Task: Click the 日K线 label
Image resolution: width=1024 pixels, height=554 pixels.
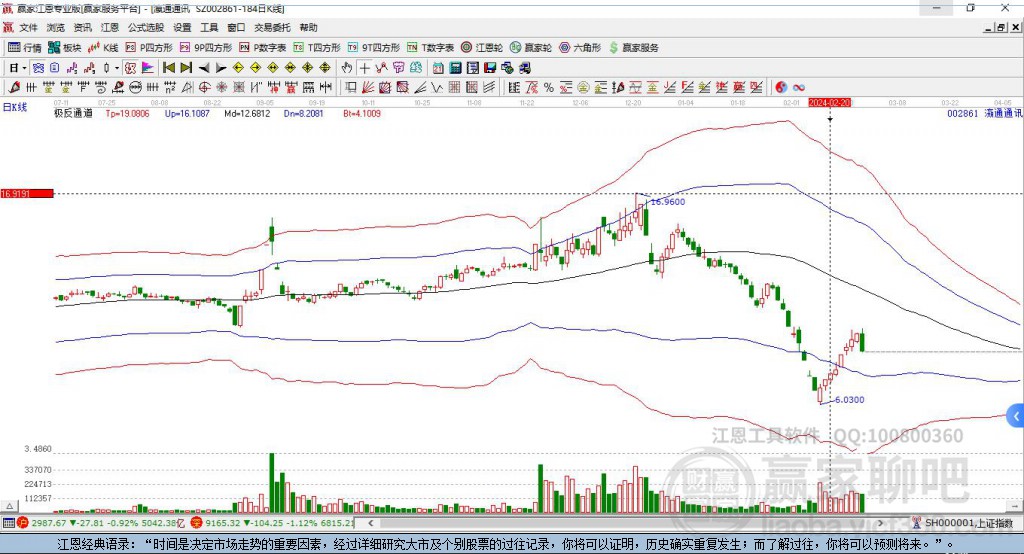Action: click(x=15, y=107)
